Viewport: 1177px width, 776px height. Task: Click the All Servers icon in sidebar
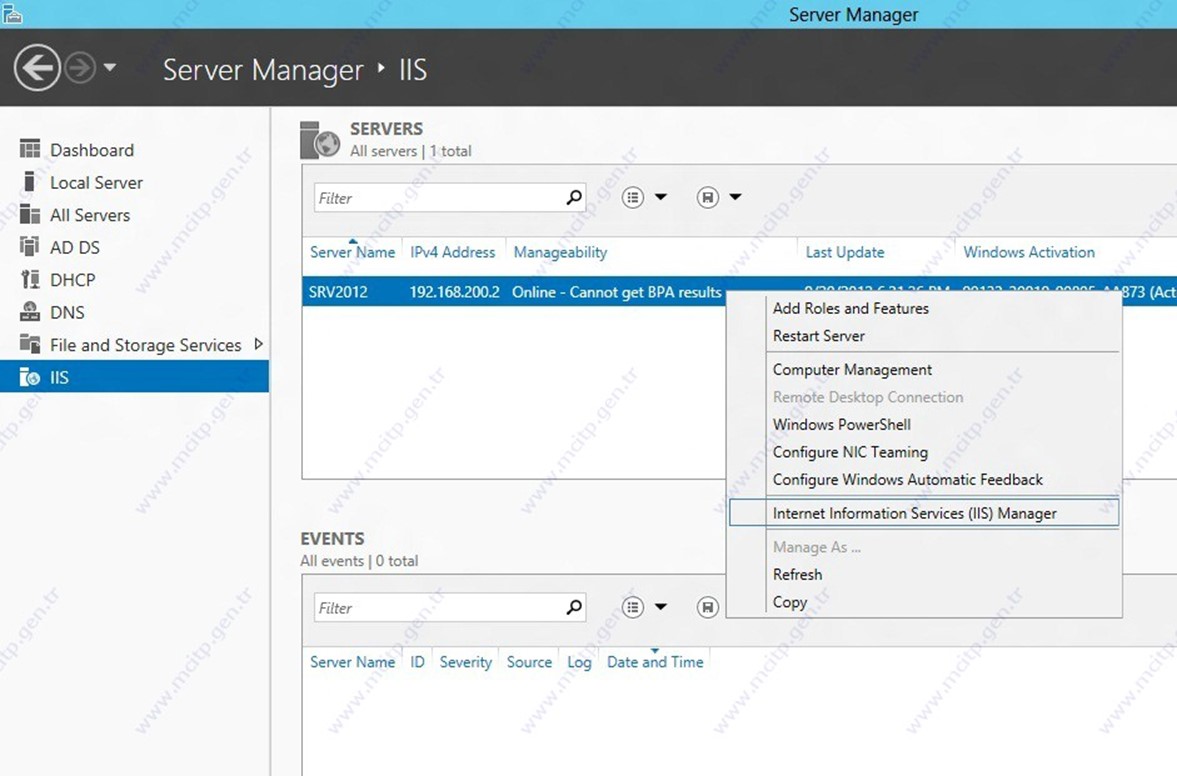point(30,215)
